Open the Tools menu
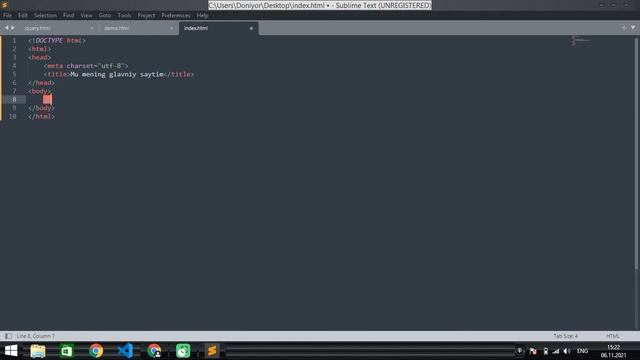The image size is (640, 360). click(x=124, y=16)
